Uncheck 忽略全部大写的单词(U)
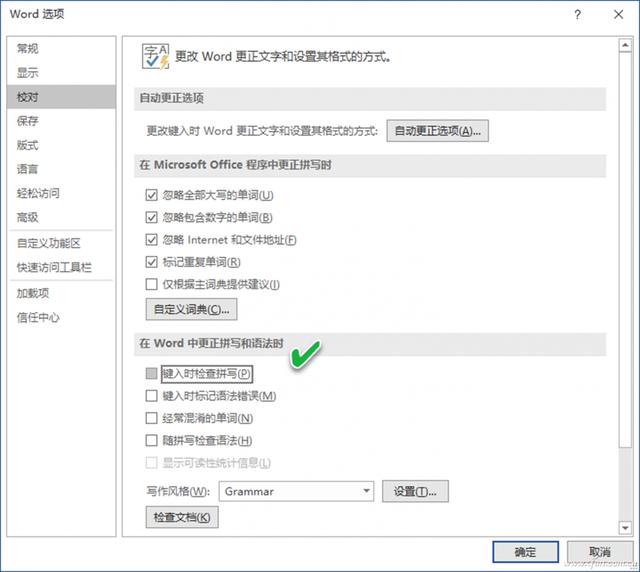 (x=151, y=195)
